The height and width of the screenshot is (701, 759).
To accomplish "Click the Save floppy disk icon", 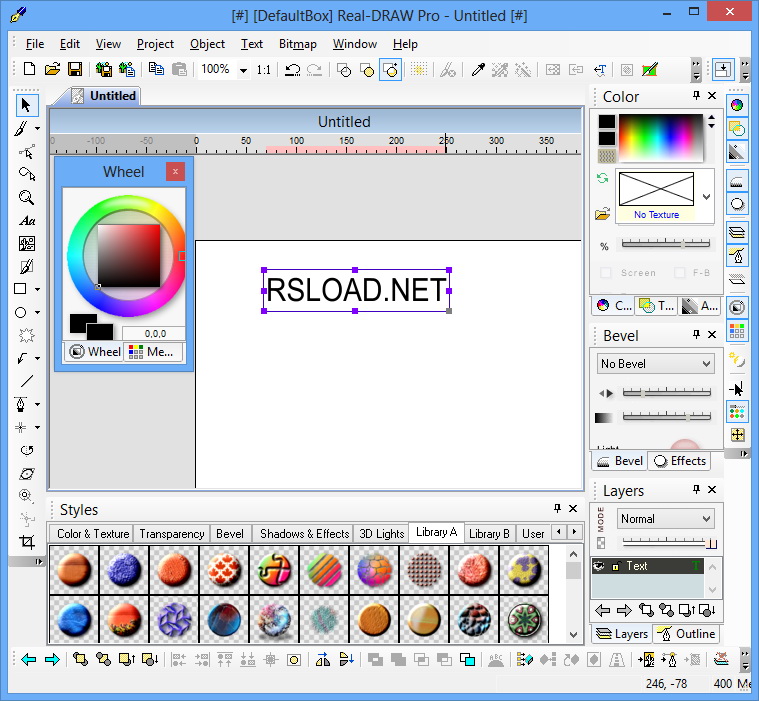I will tap(75, 69).
